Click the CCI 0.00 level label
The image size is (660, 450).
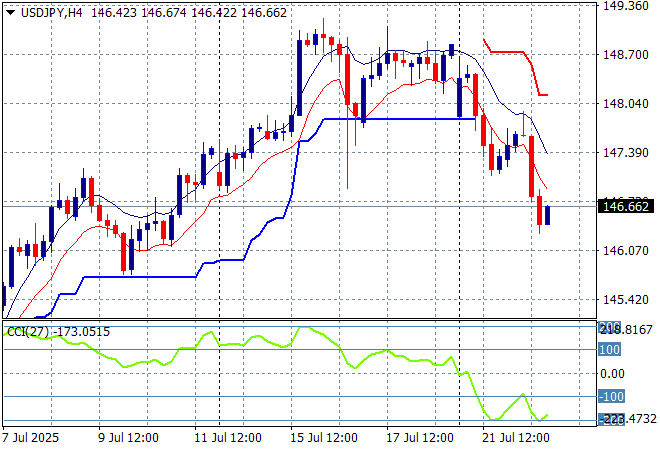(x=612, y=373)
